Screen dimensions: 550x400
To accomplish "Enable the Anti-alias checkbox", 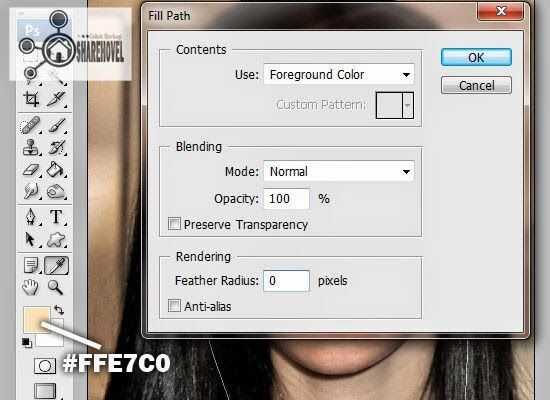I will pos(174,306).
